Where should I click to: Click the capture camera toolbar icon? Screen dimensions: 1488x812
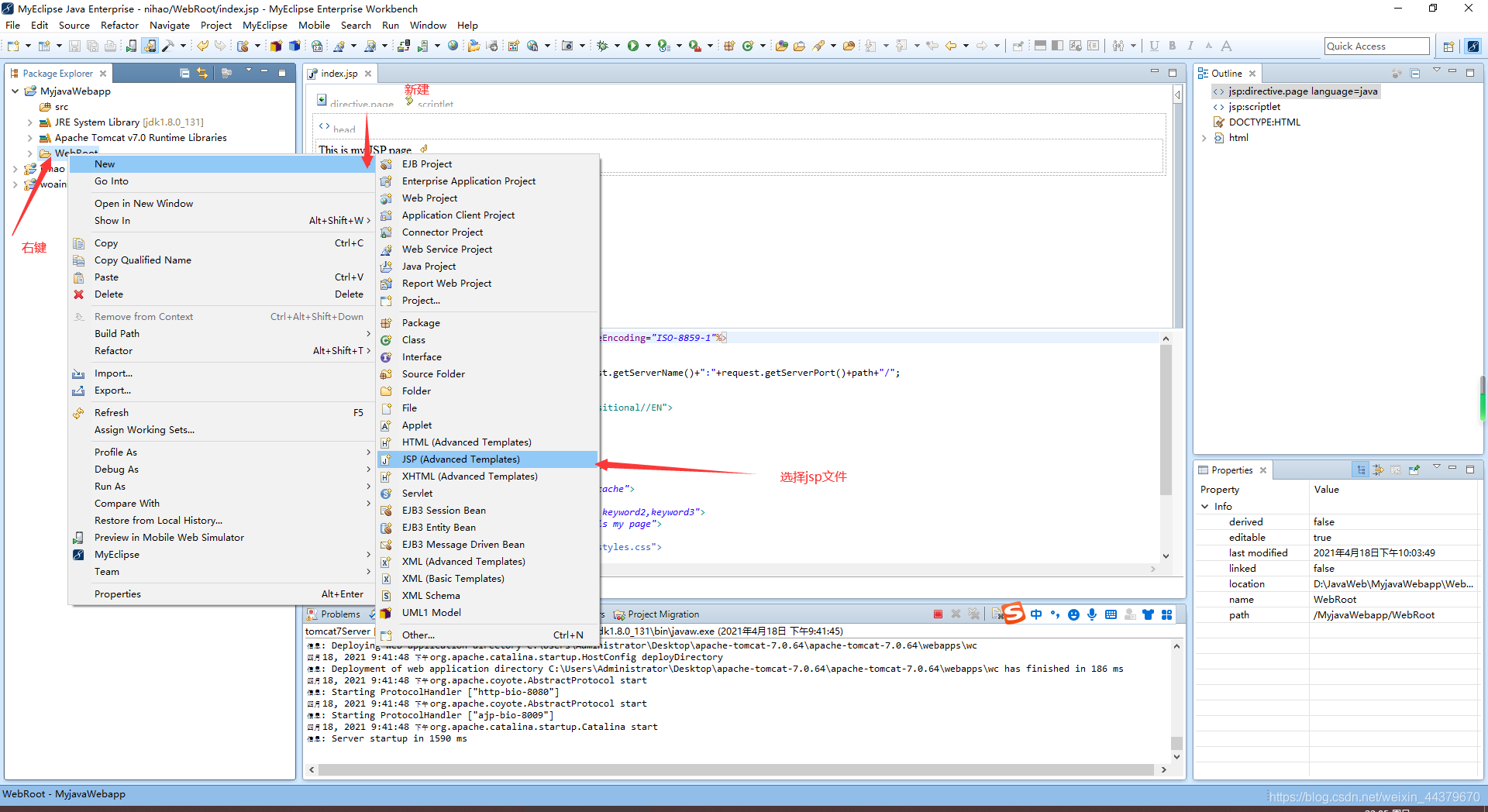pos(567,46)
